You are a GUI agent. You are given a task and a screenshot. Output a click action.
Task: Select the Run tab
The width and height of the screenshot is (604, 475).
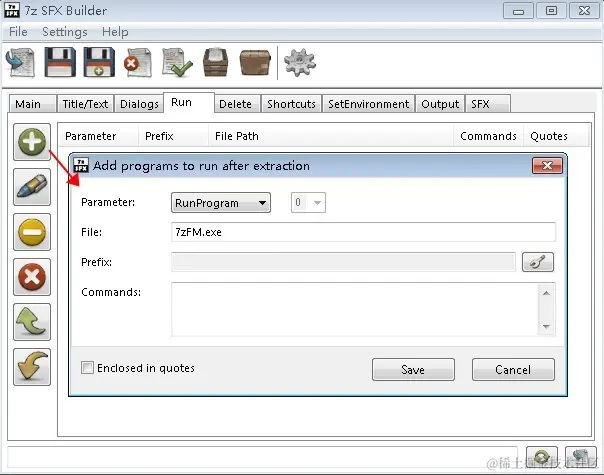(189, 102)
